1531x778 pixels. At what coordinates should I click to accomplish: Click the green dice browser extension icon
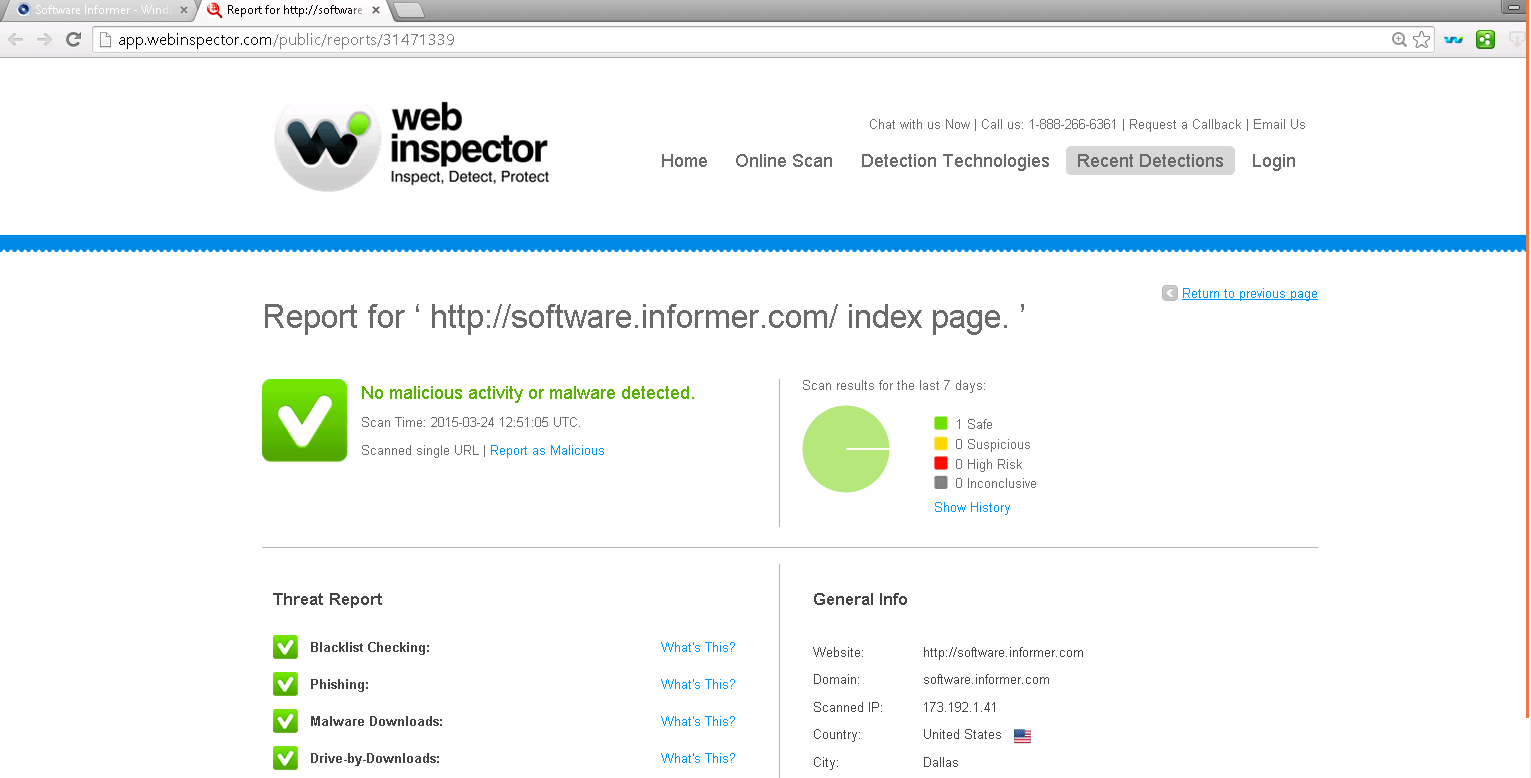(1485, 39)
